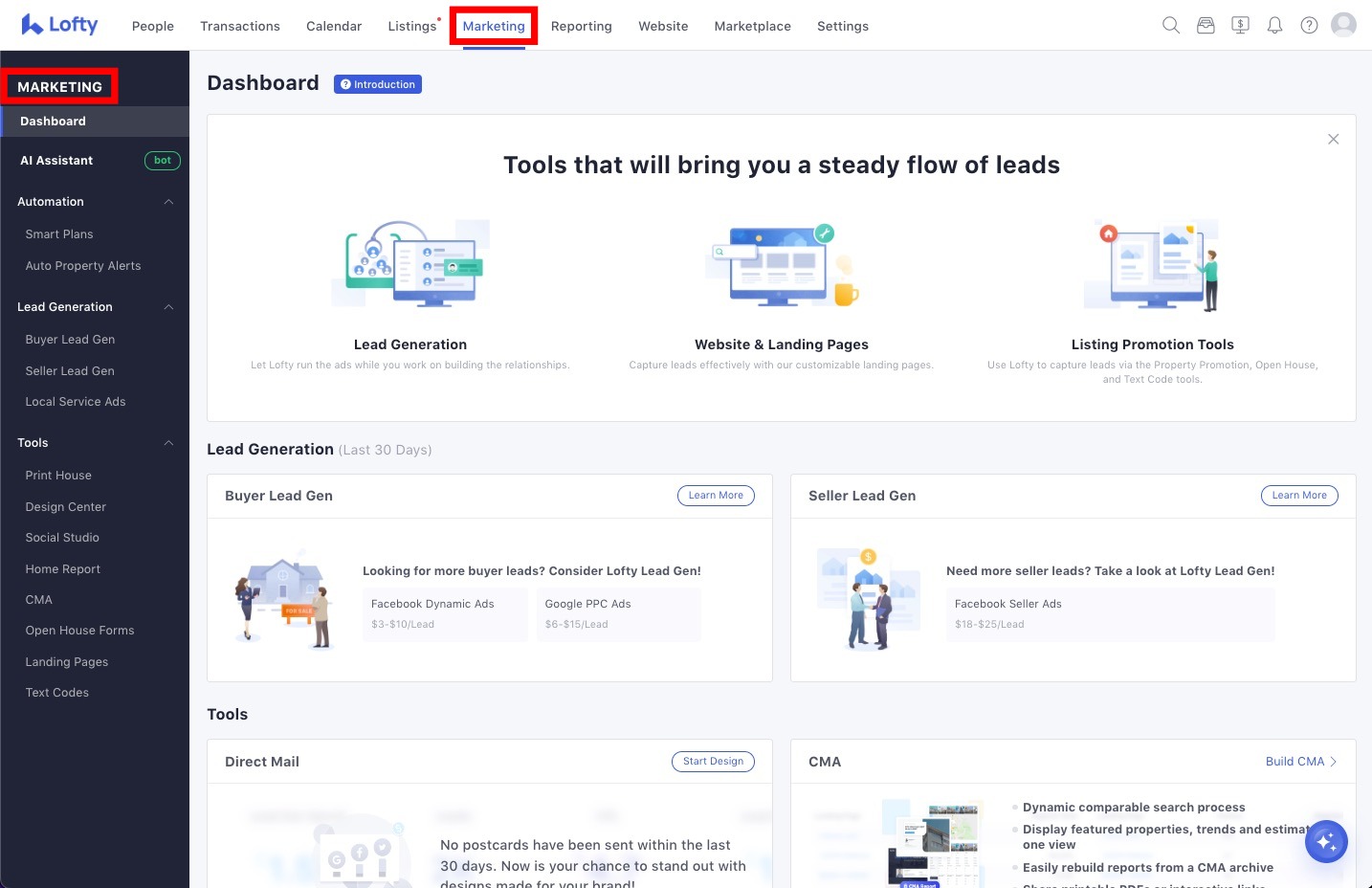
Task: Open AI Assistant in the sidebar
Action: [56, 161]
